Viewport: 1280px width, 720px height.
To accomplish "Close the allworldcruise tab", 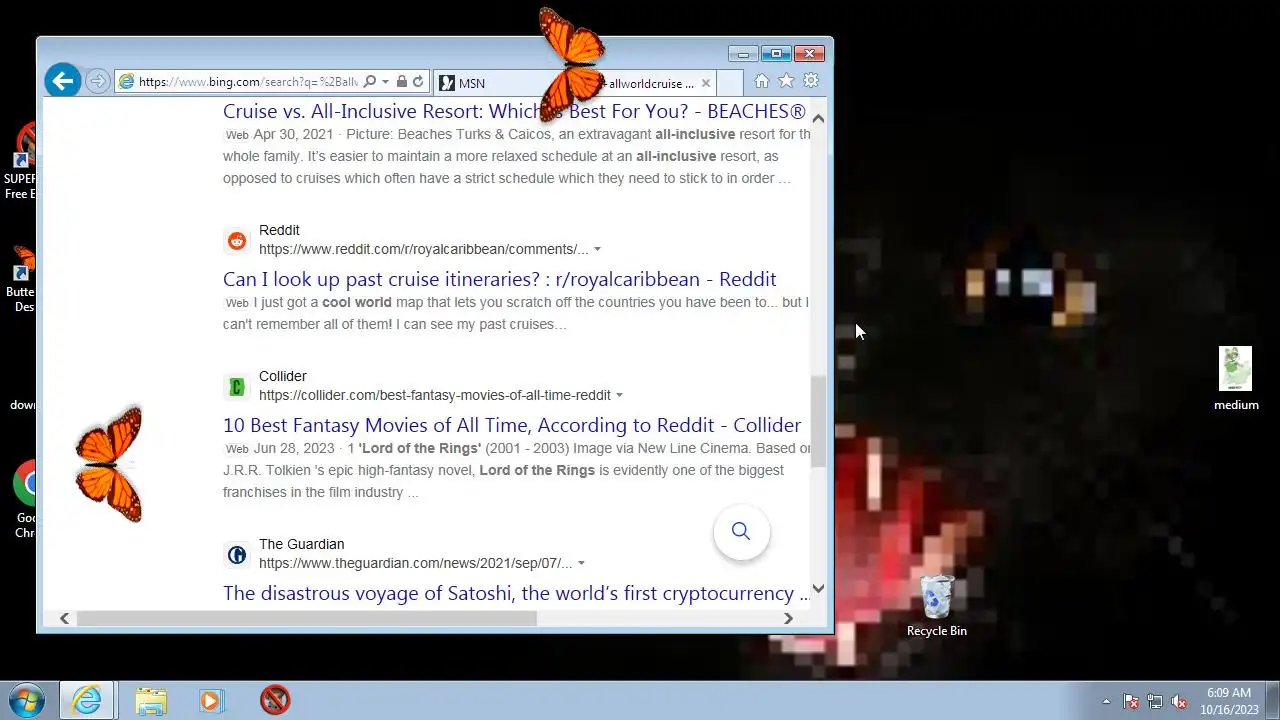I will point(706,83).
